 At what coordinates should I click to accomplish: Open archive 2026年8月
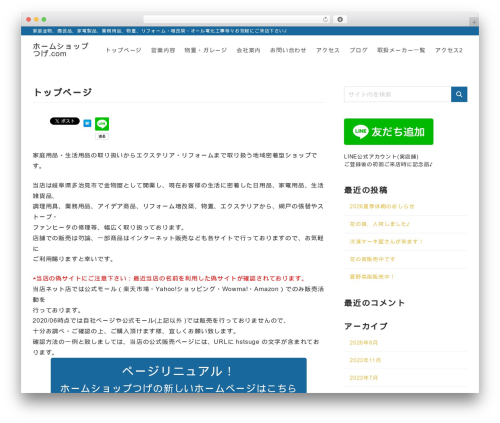tap(363, 343)
